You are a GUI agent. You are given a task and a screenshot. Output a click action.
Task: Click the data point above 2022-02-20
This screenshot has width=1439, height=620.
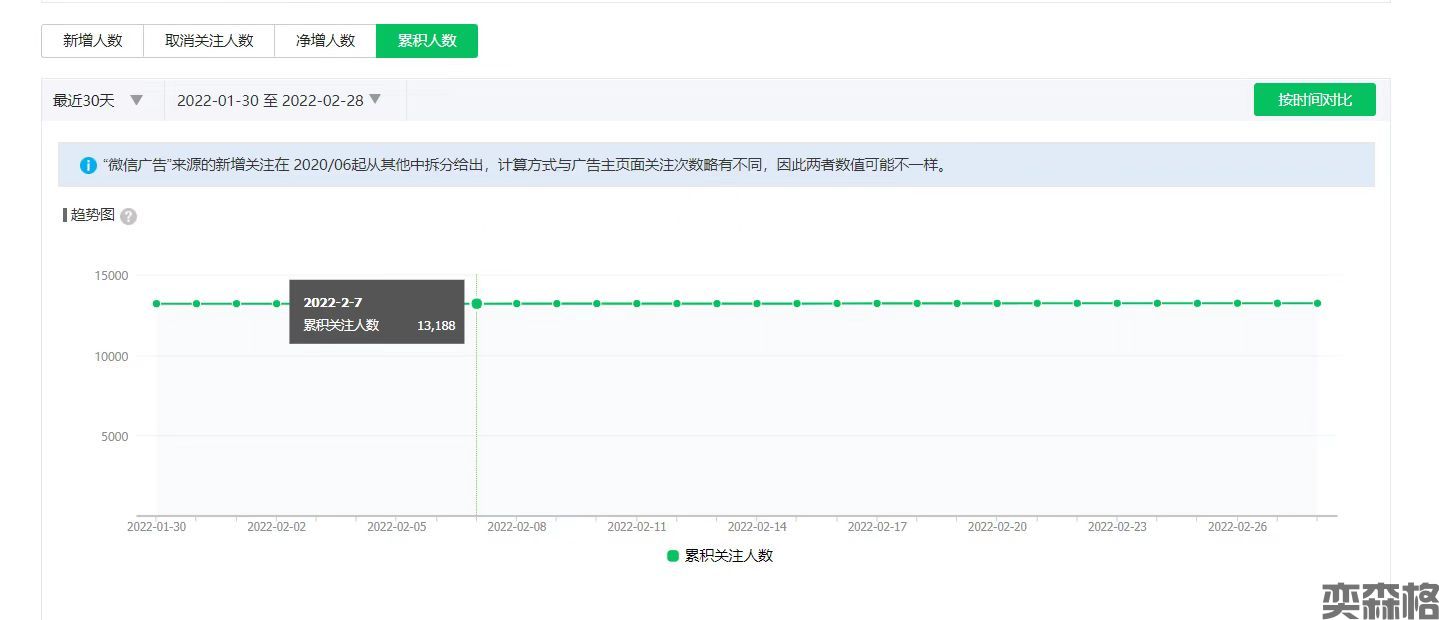(x=997, y=303)
